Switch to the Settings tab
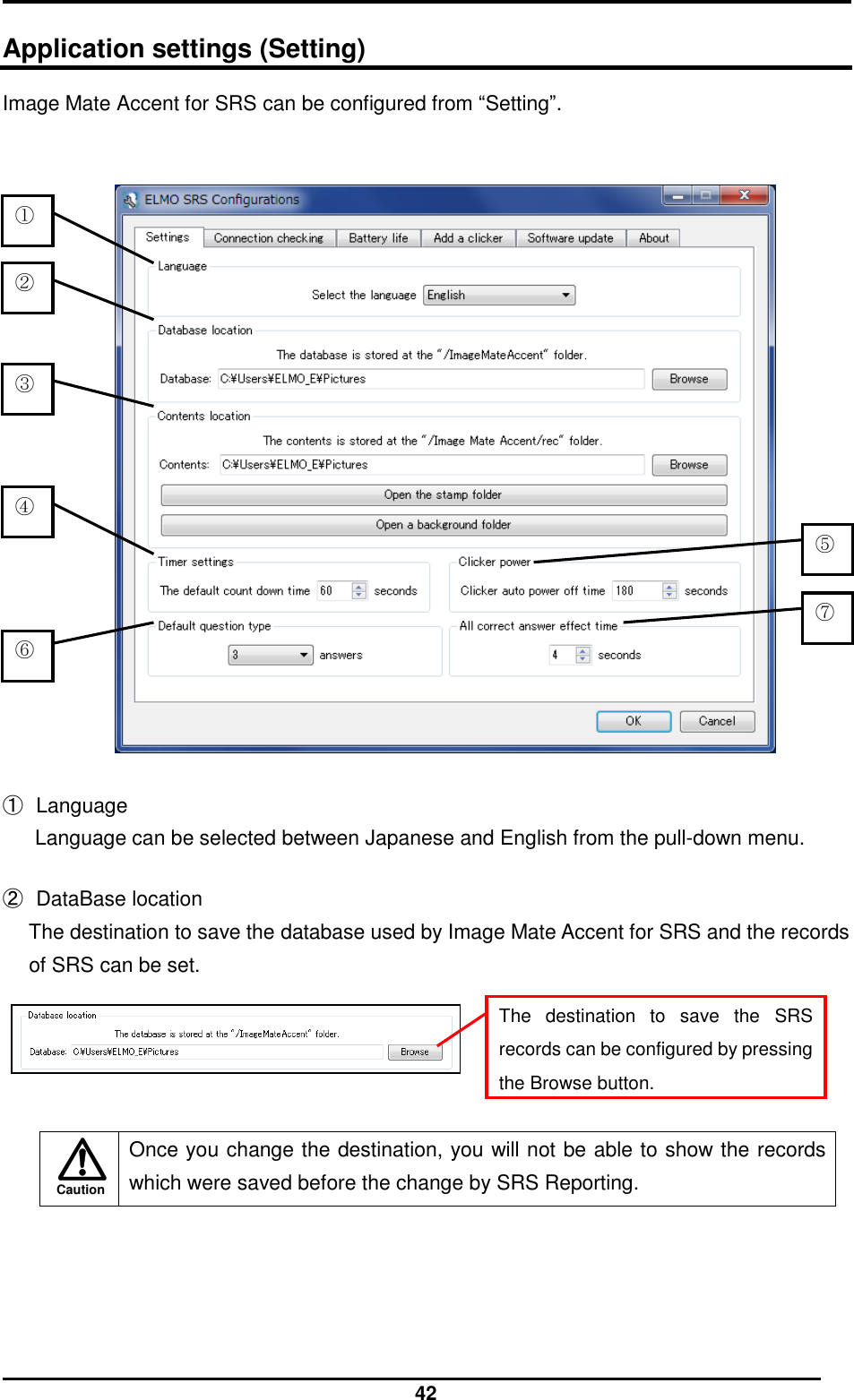 (167, 237)
